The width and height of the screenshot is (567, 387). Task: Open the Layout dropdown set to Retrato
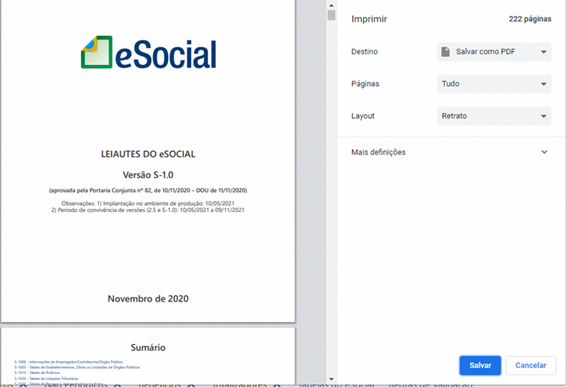[x=494, y=116]
